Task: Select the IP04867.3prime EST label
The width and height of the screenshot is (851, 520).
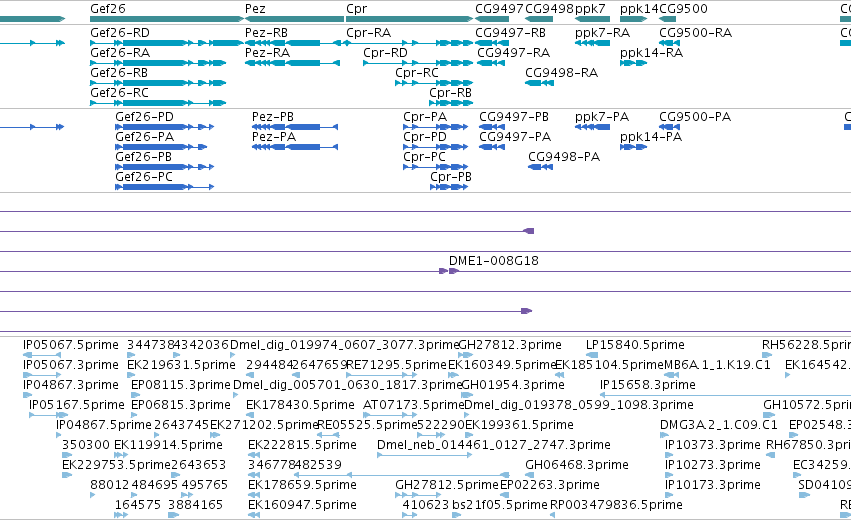Action: click(x=71, y=385)
